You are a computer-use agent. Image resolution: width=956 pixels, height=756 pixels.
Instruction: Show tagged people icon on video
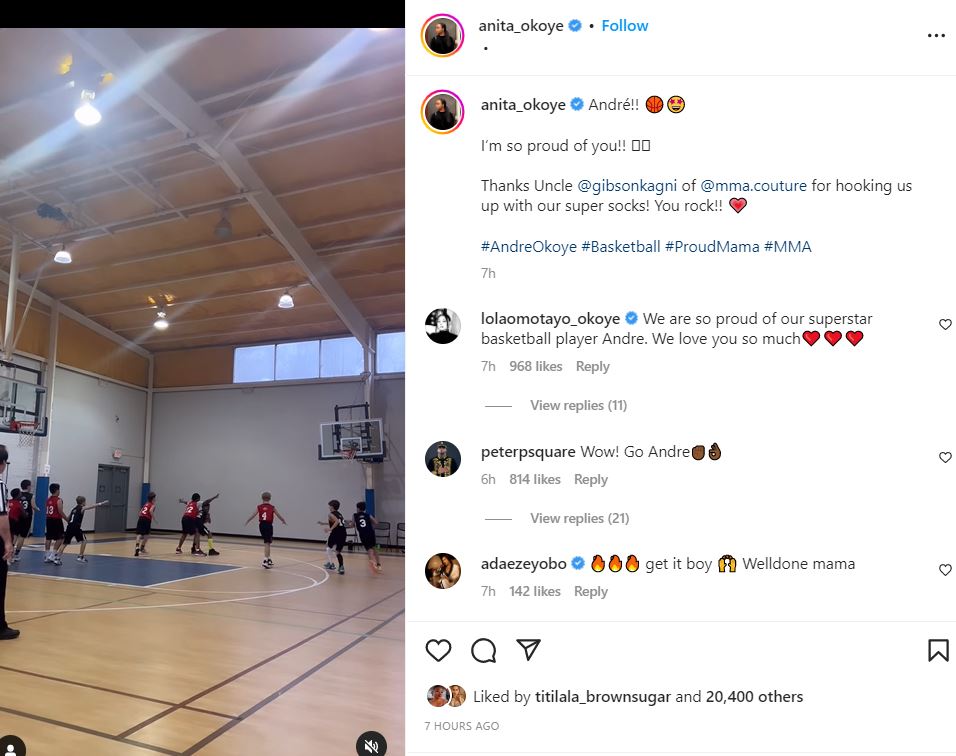pyautogui.click(x=10, y=747)
